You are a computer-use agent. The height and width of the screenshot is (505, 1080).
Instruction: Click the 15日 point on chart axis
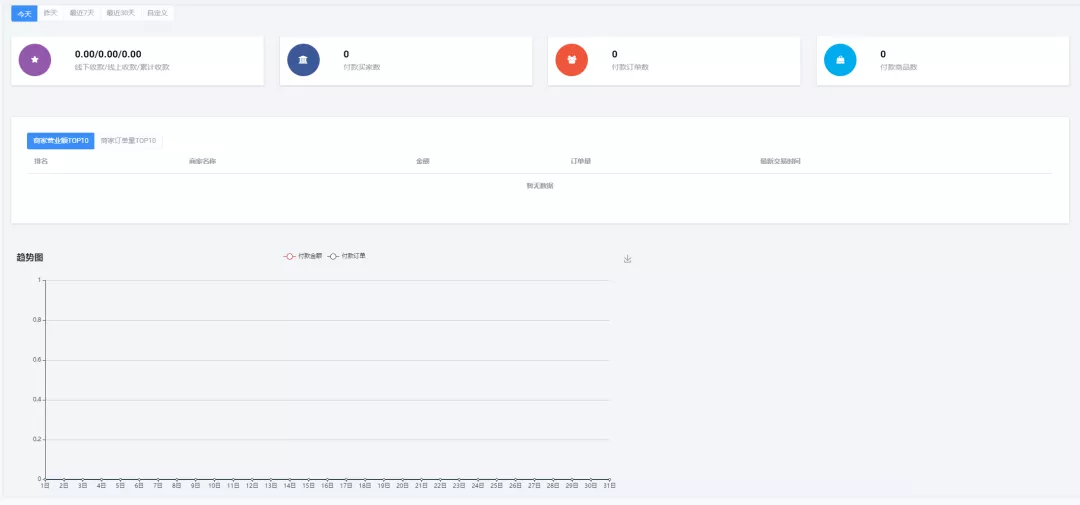(309, 479)
